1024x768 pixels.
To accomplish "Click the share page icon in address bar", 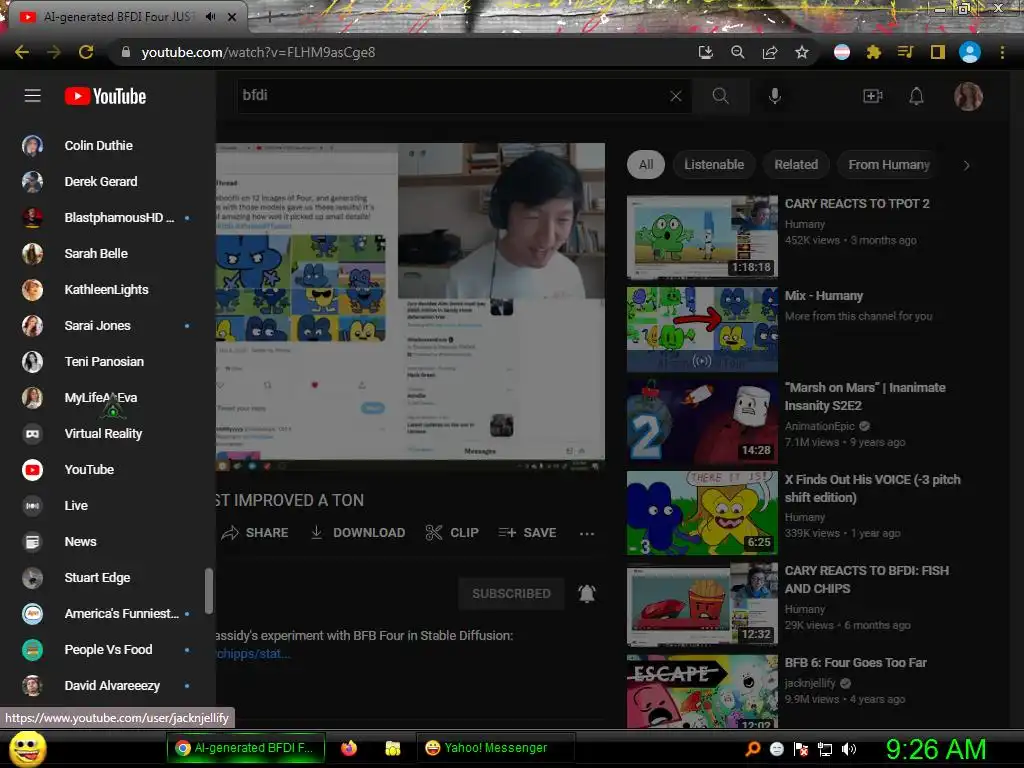I will (770, 52).
